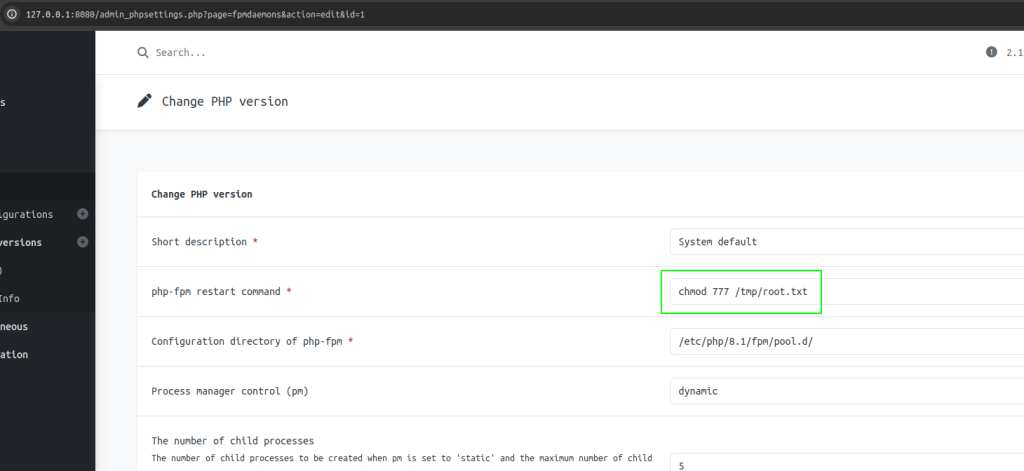Open the Process manager control dropdown
Viewport: 1024px width, 471px height.
point(845,392)
